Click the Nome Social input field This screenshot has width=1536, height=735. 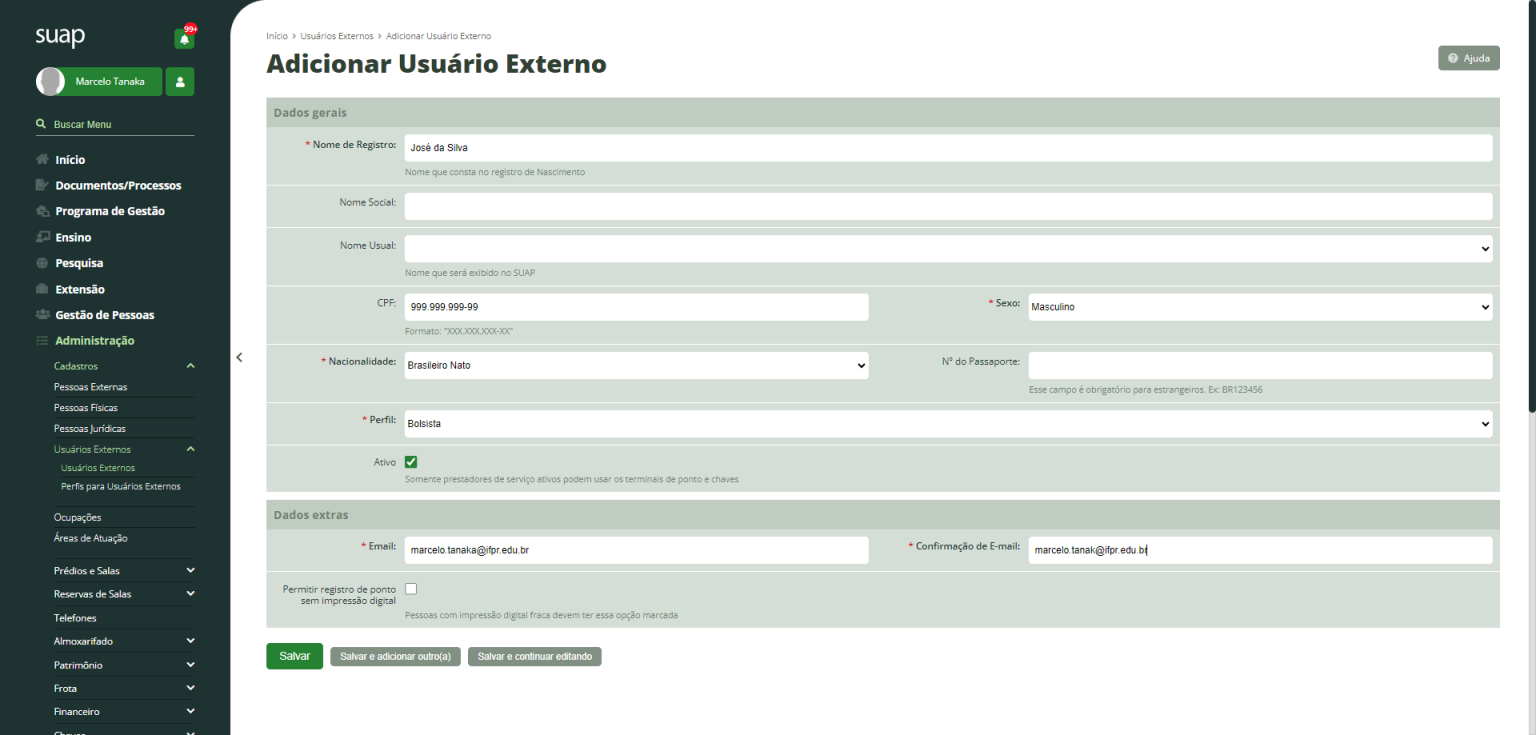pyautogui.click(x=947, y=206)
